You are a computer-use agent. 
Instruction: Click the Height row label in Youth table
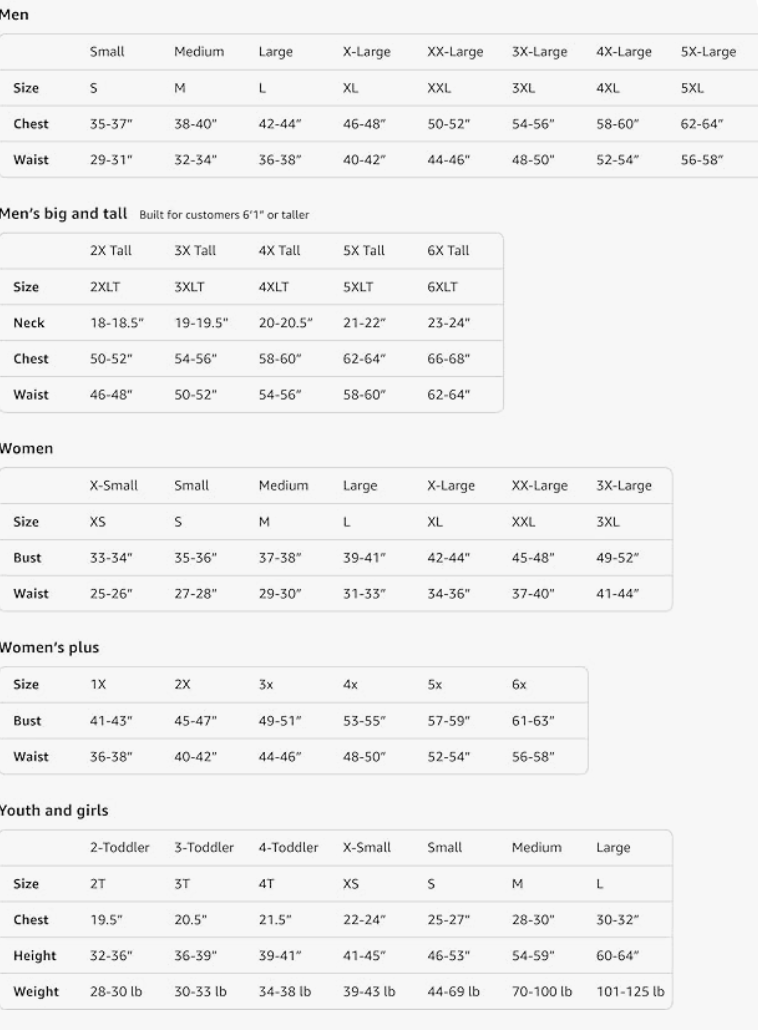34,956
